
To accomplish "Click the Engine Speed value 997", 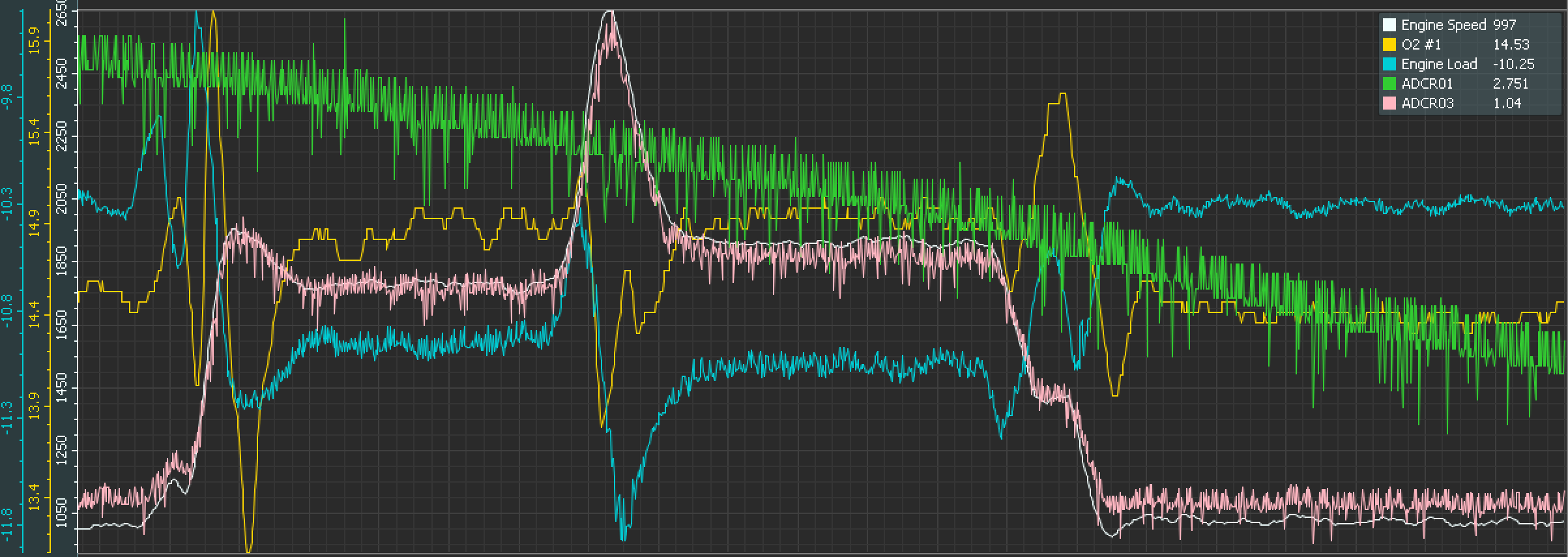I will [1505, 25].
